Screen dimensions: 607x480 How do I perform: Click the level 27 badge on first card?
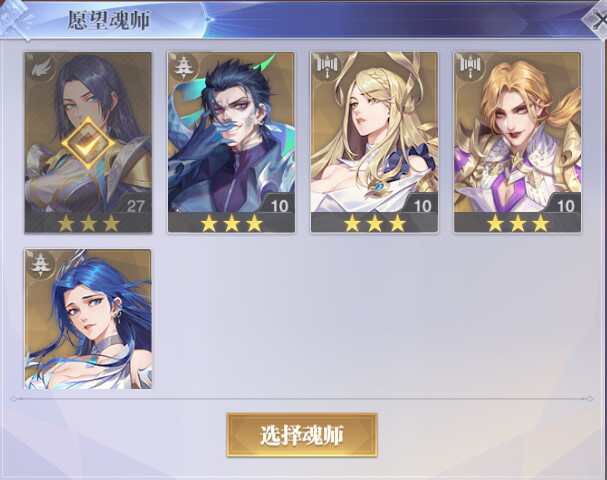point(135,206)
